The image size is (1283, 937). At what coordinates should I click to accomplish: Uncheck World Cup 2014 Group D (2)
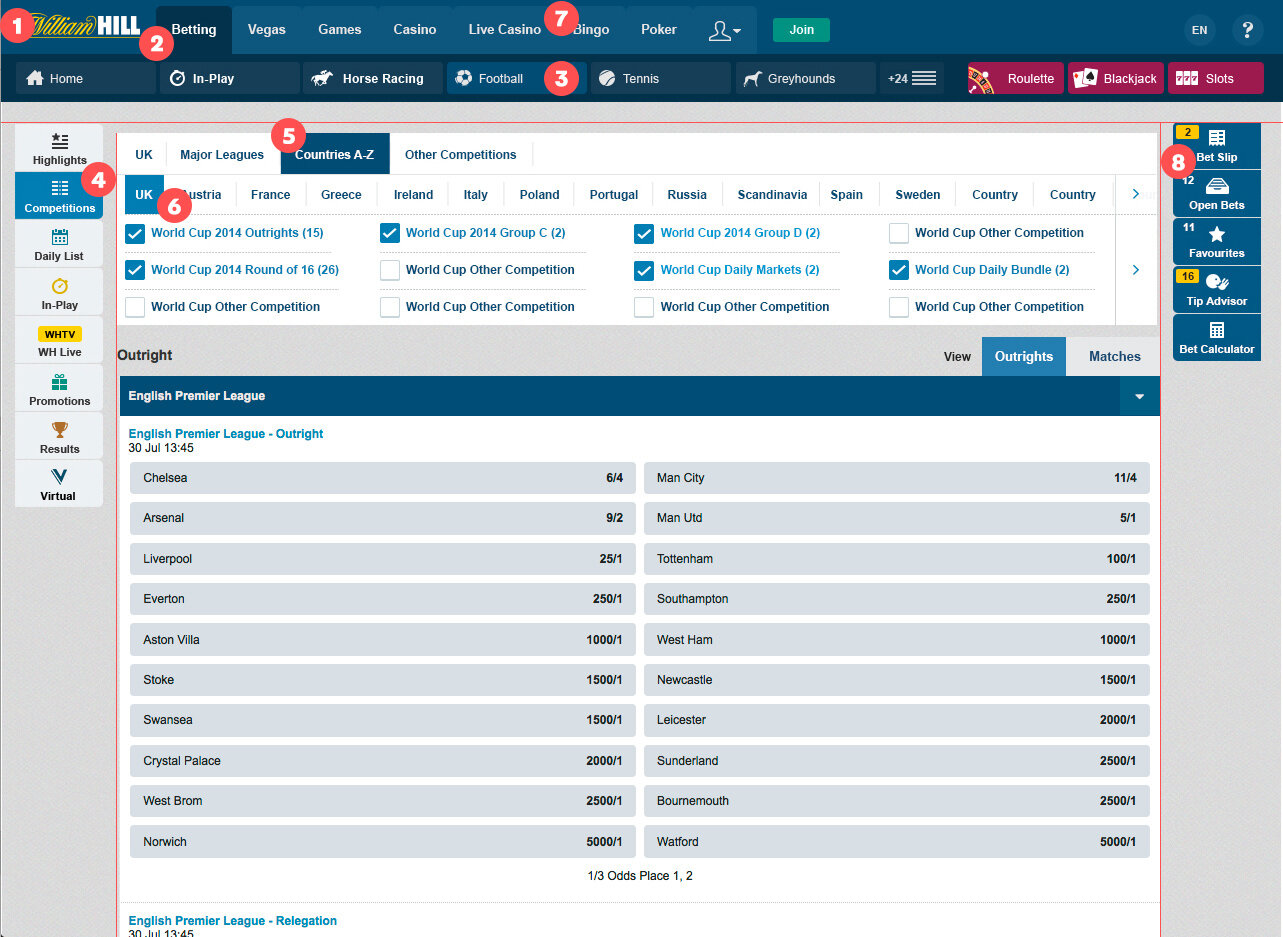(x=645, y=233)
